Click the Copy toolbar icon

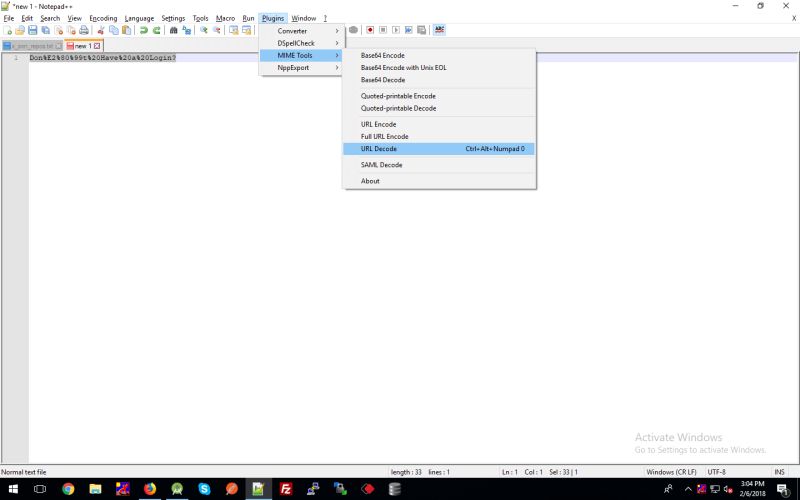(114, 30)
